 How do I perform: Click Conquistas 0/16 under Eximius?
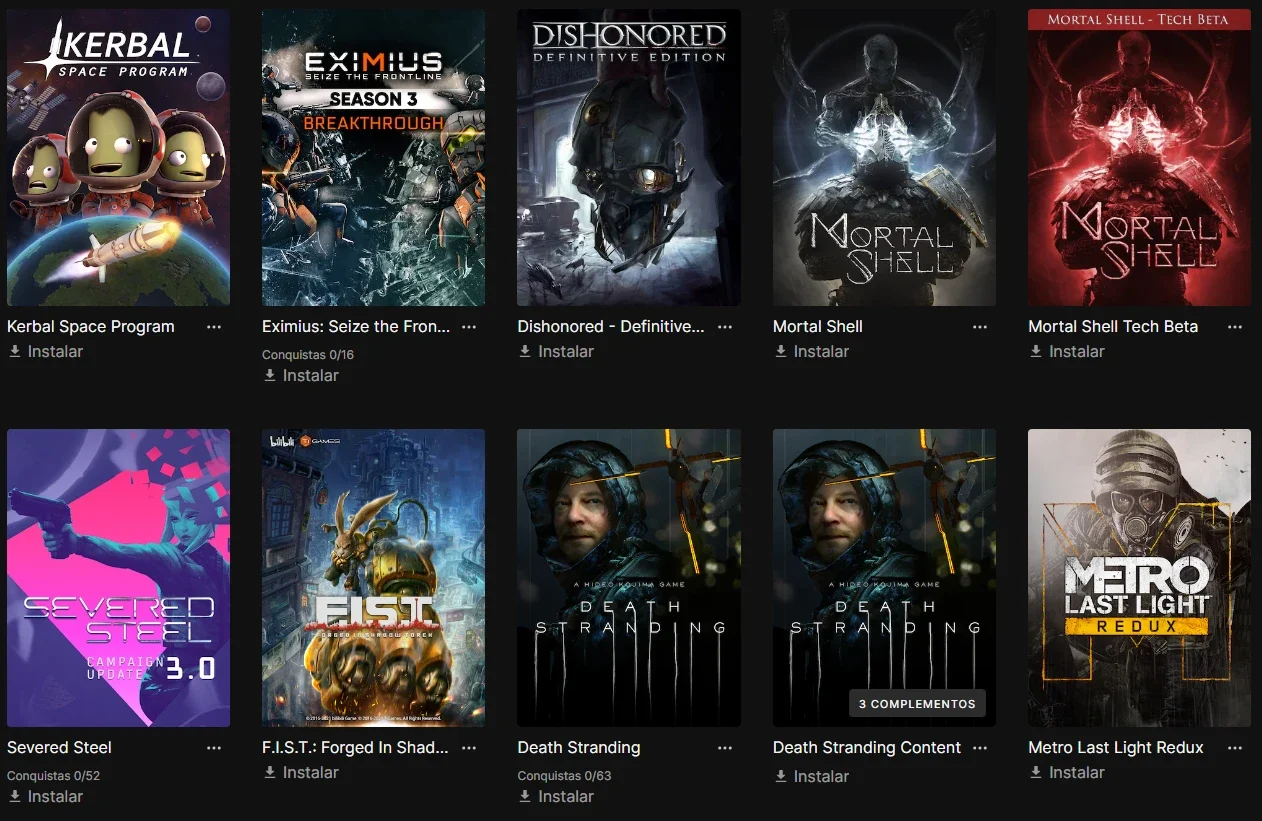click(x=308, y=355)
